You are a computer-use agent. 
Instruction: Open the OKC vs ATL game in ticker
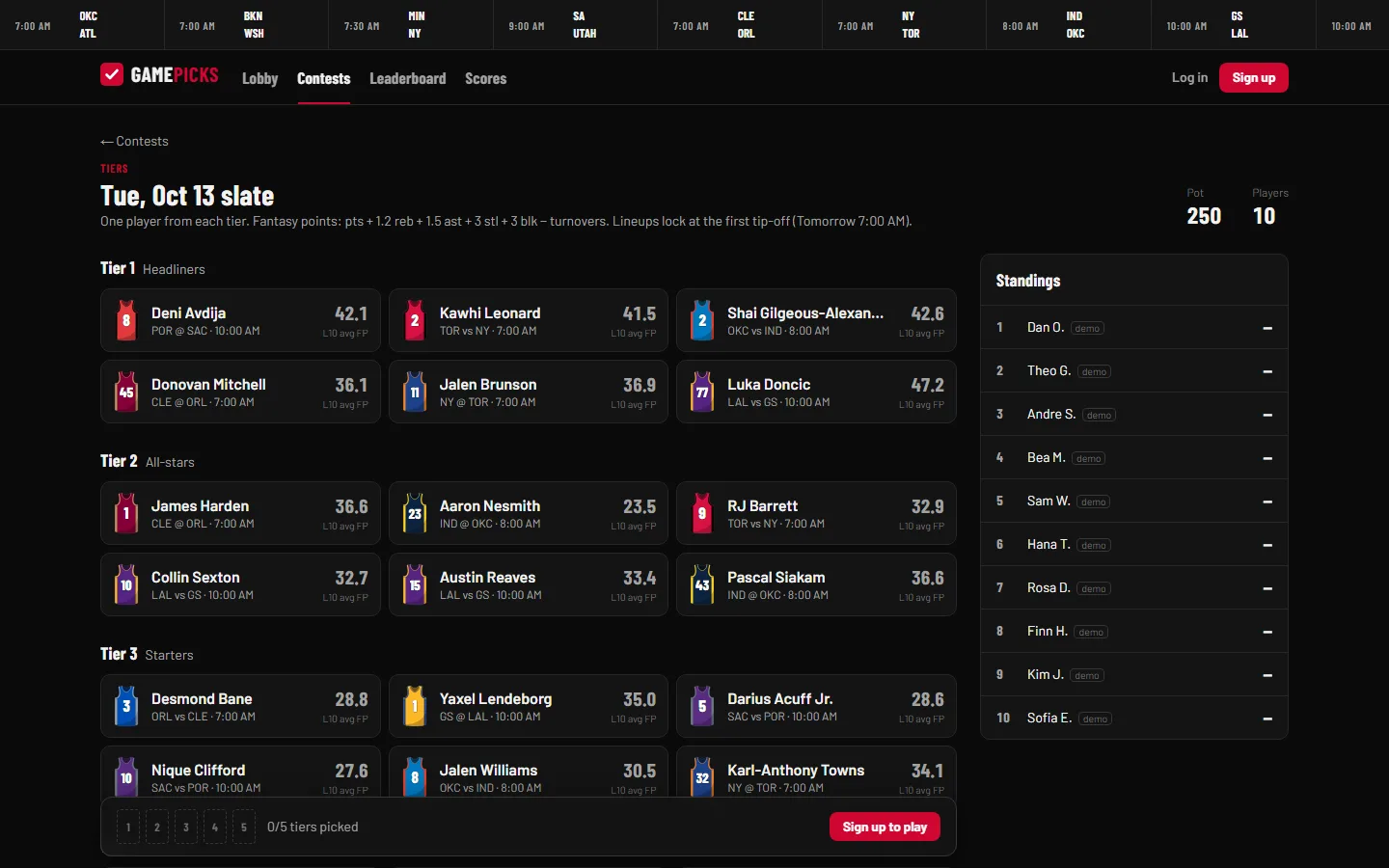click(x=82, y=25)
